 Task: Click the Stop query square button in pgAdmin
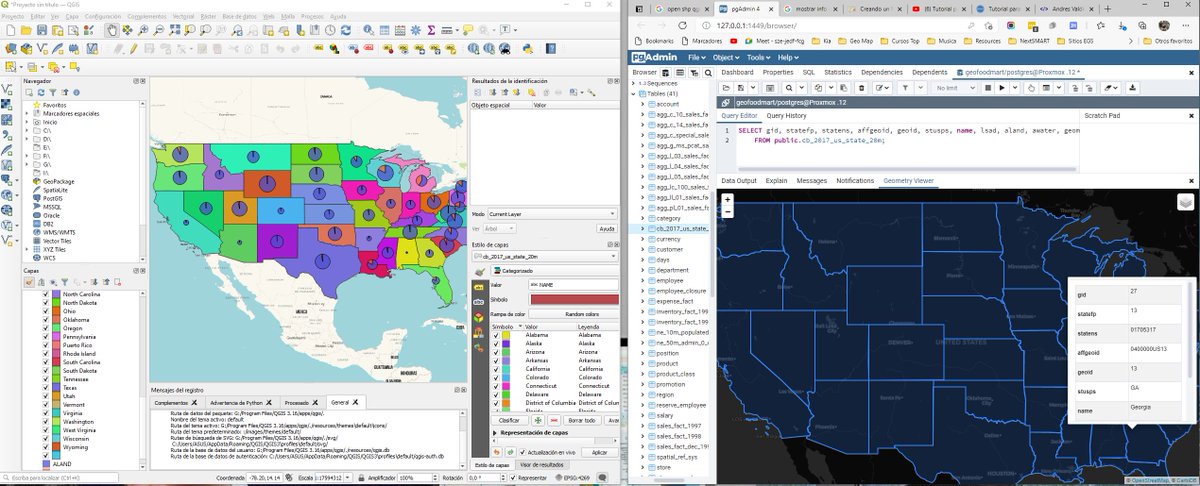click(x=988, y=88)
